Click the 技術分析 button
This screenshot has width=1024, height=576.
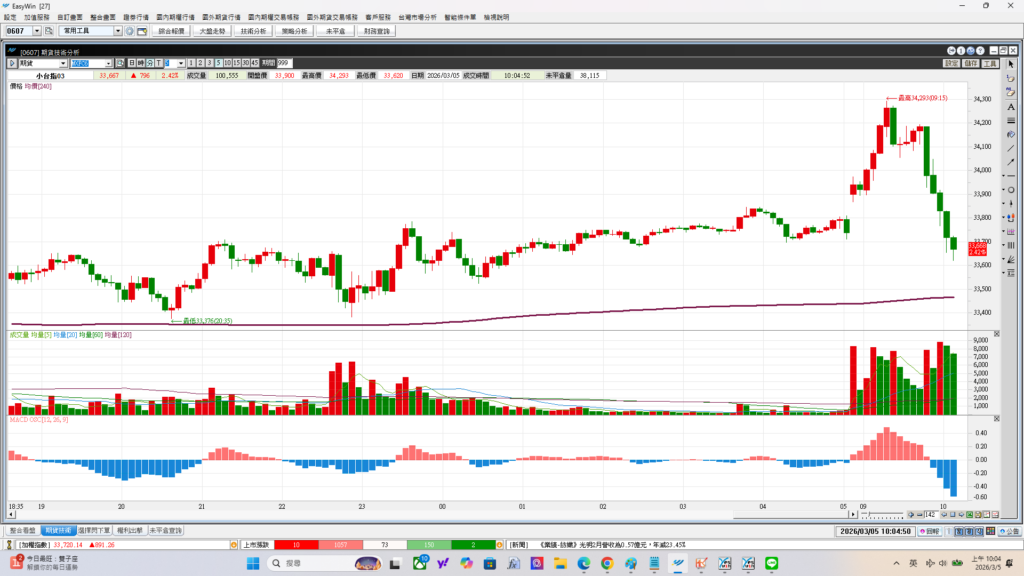tap(253, 31)
